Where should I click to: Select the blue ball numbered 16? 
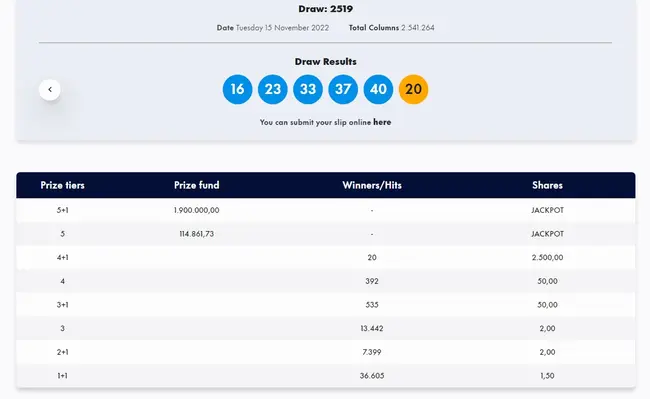(x=238, y=89)
